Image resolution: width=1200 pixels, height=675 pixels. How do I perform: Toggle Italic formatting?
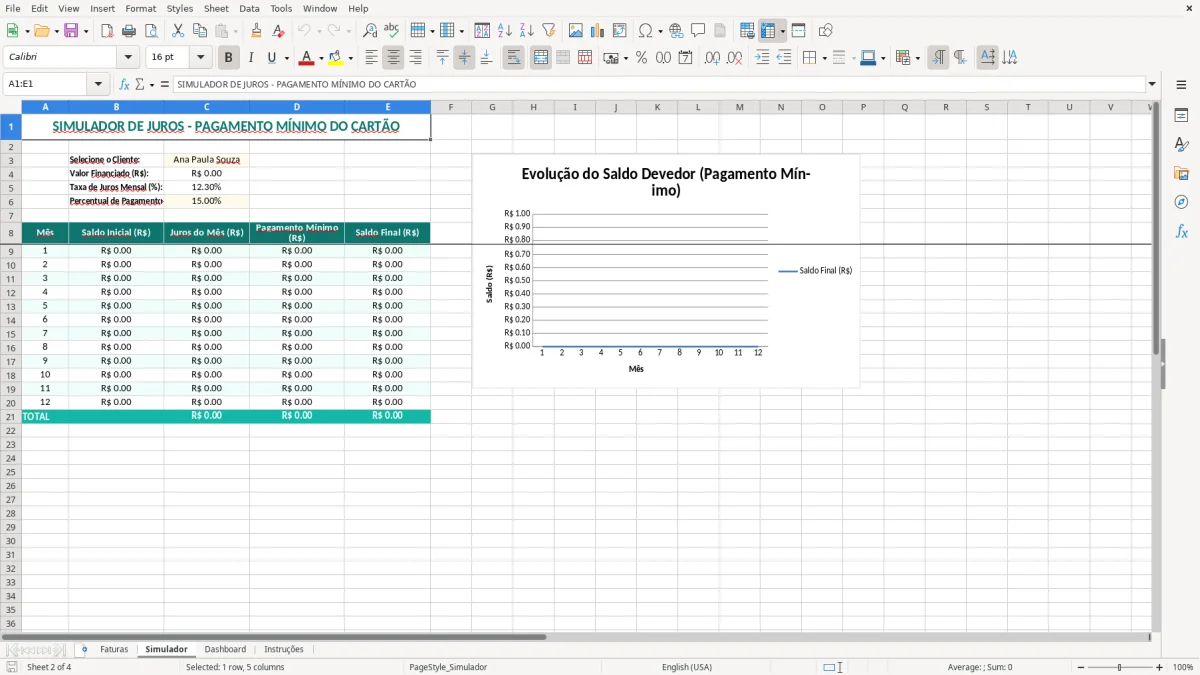(251, 58)
